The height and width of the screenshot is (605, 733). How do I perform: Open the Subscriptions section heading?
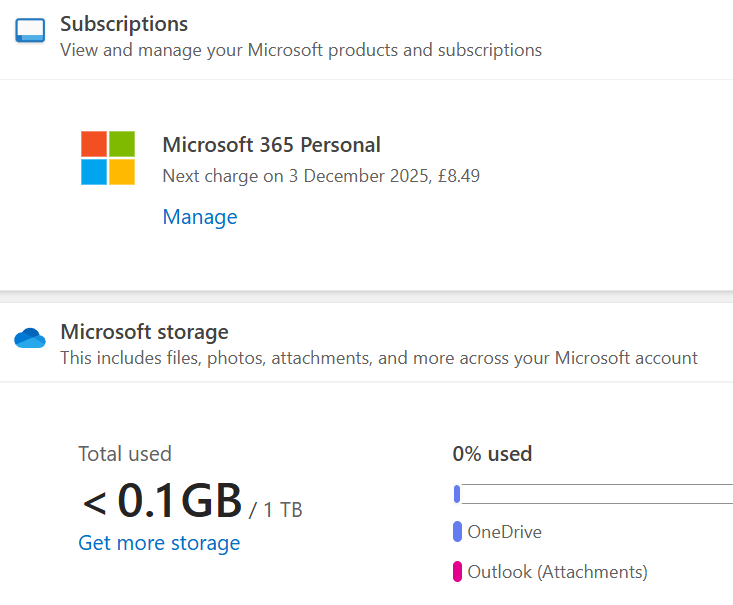[124, 24]
